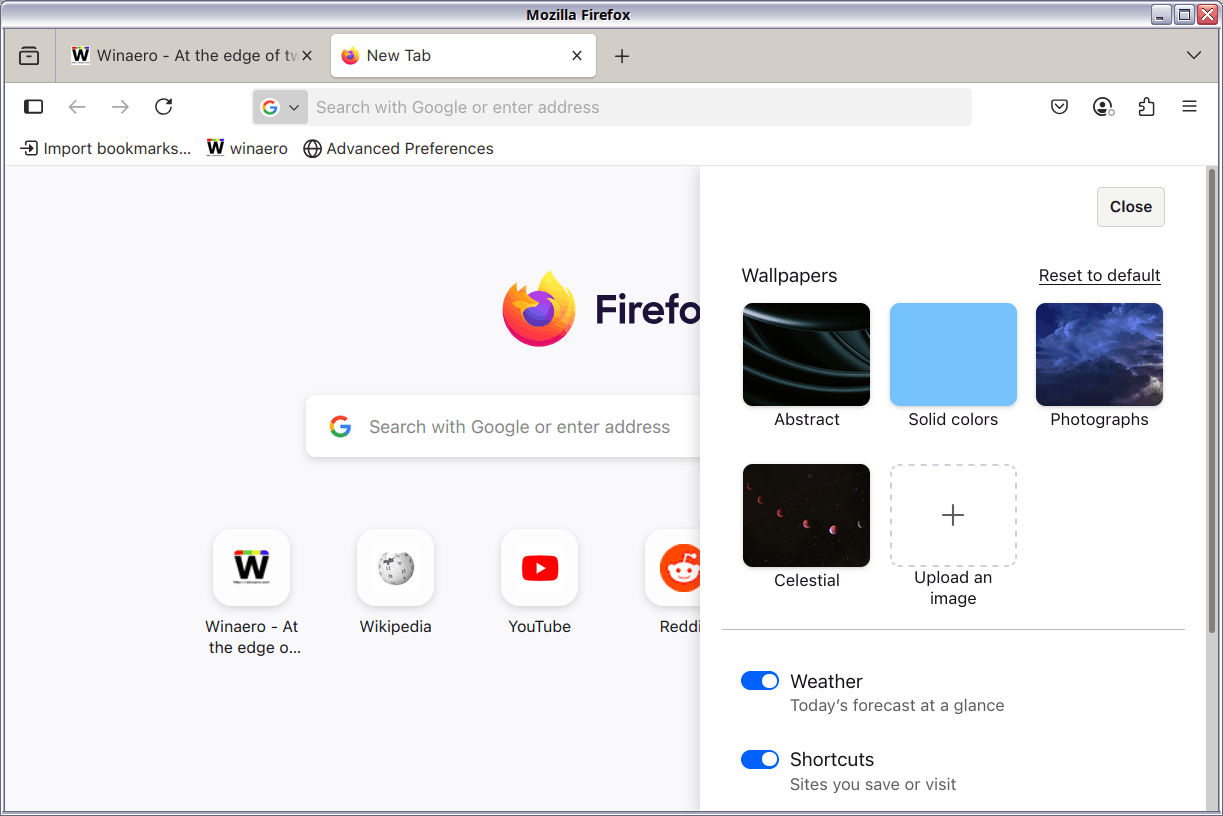This screenshot has height=816, width=1223.
Task: Select the Celestial wallpaper thumbnail
Action: coord(806,515)
